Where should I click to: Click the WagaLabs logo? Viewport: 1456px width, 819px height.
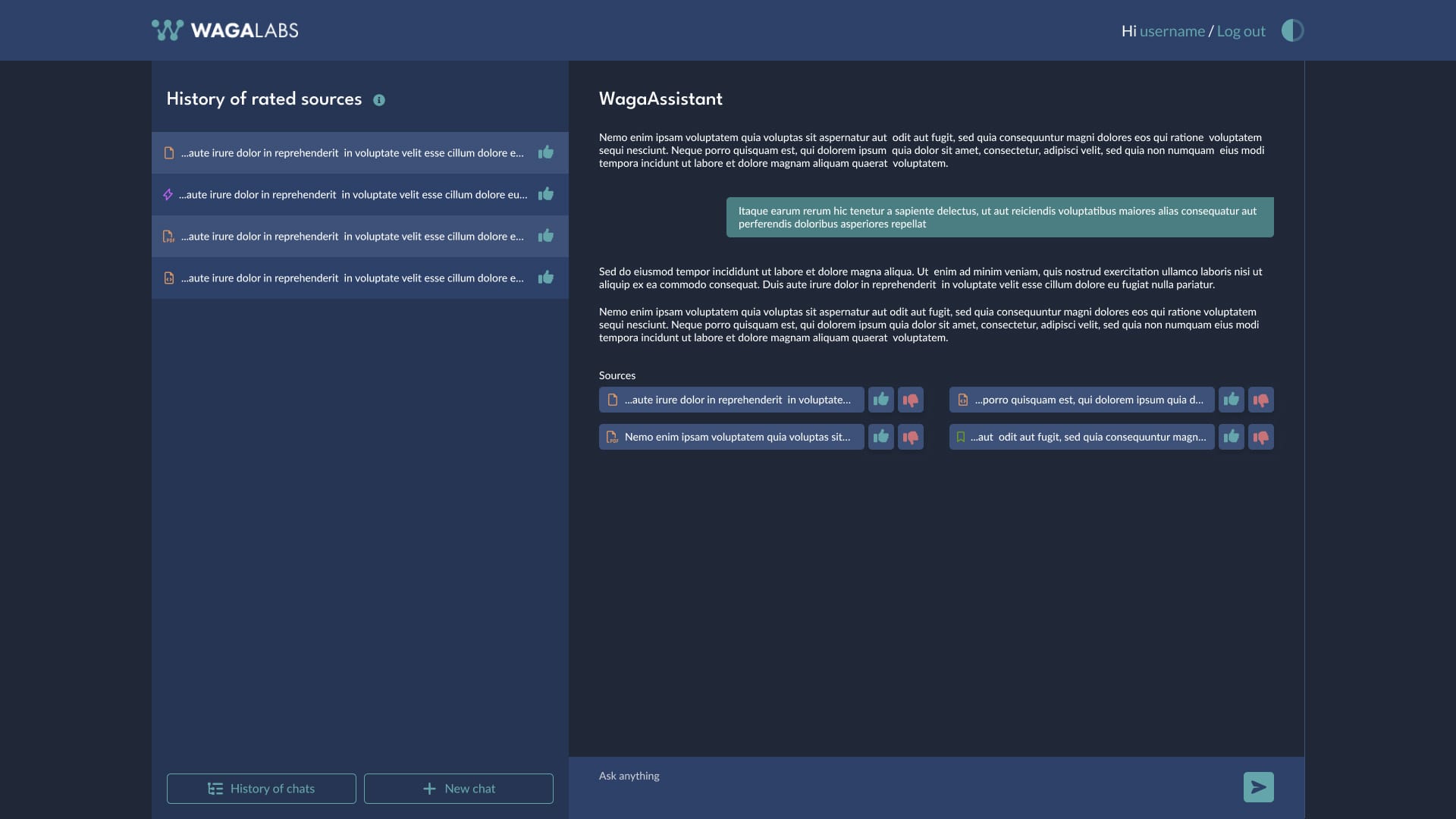[x=224, y=30]
